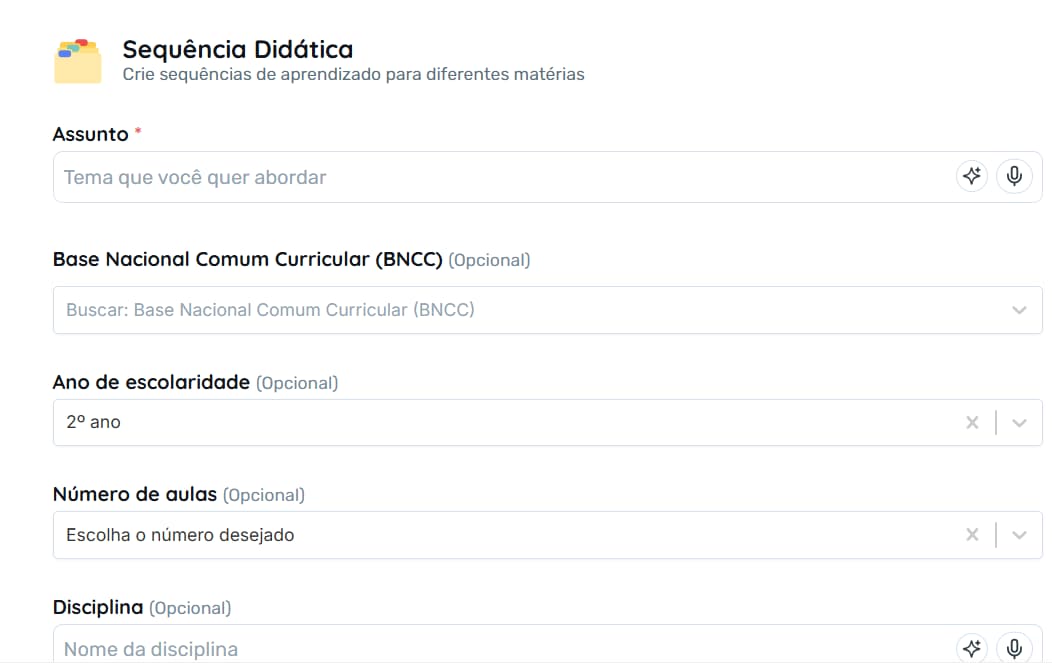Start voice input for the Disciplina field

click(x=1014, y=648)
